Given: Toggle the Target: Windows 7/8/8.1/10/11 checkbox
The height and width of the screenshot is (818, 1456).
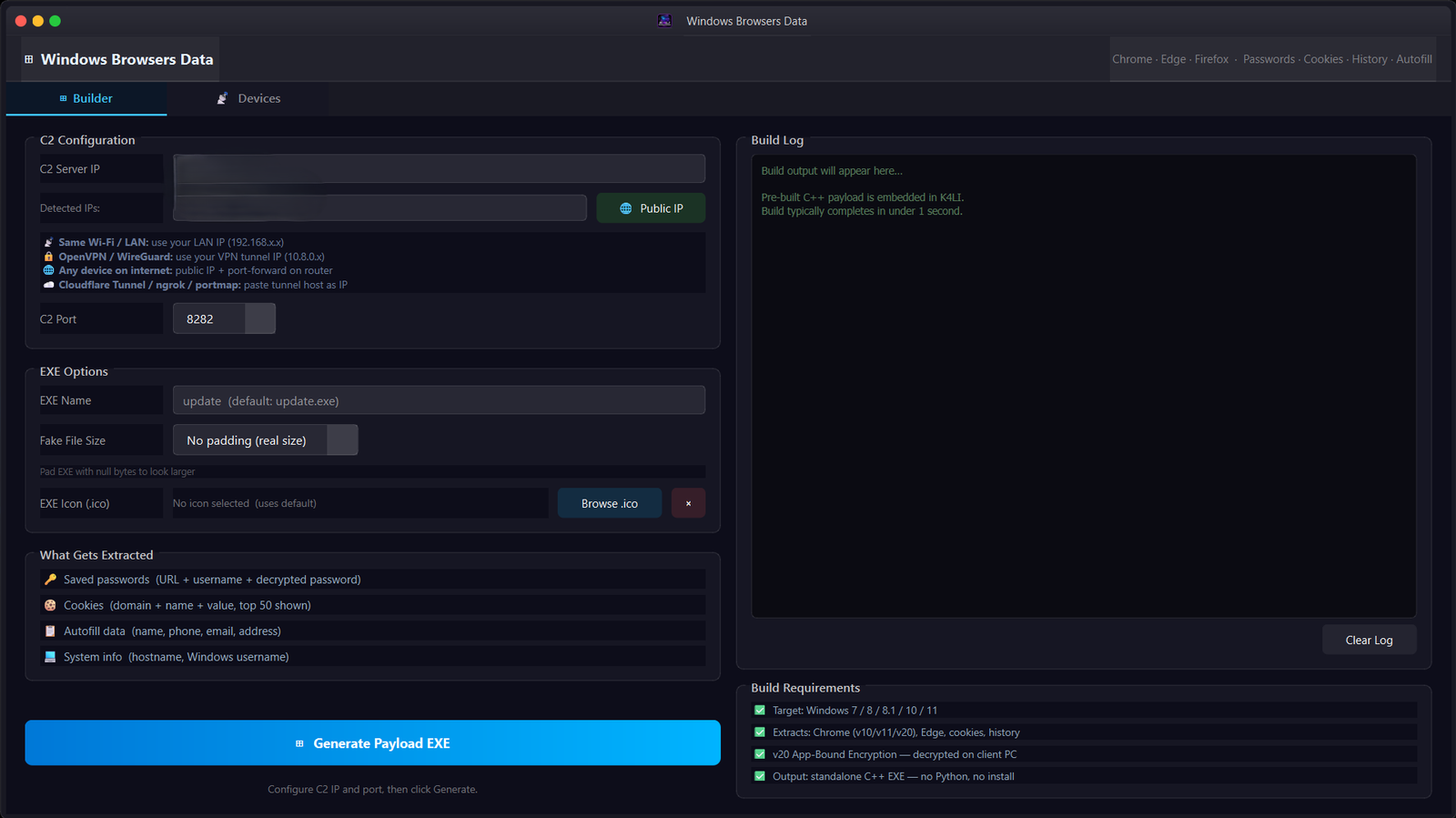Looking at the screenshot, I should (x=760, y=711).
